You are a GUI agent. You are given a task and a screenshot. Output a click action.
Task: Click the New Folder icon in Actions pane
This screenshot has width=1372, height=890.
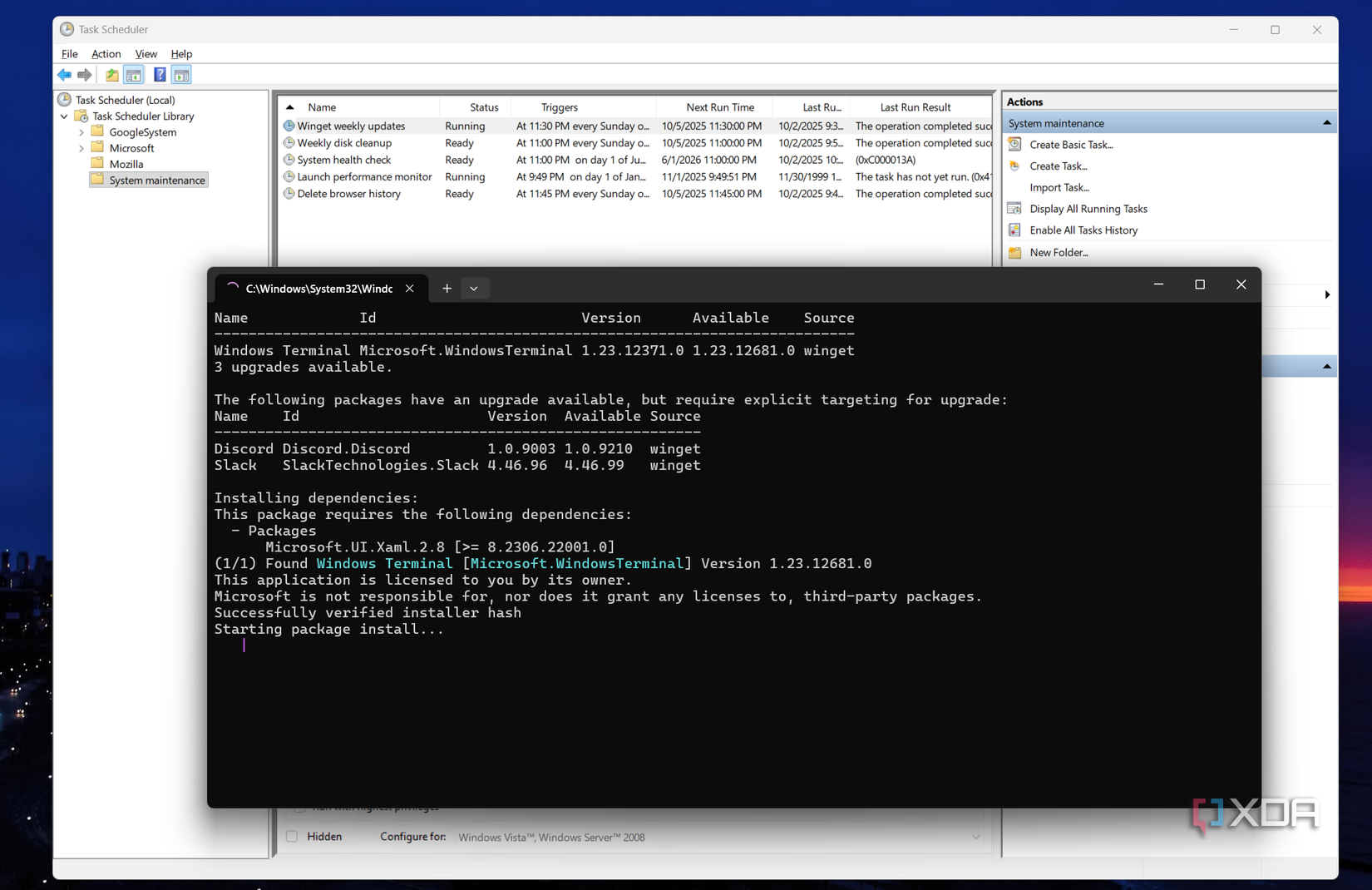pyautogui.click(x=1014, y=252)
